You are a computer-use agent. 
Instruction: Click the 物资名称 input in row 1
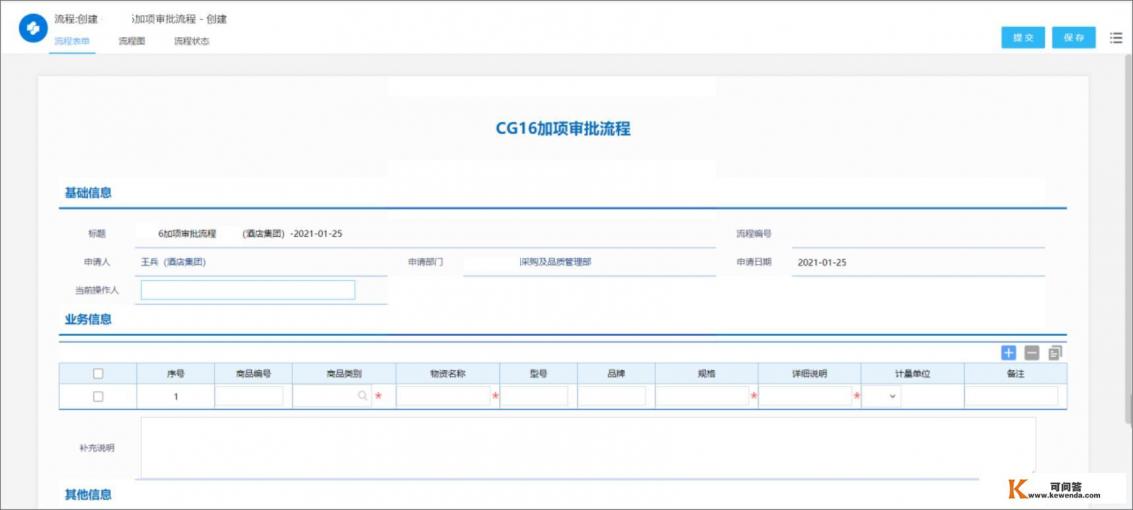point(444,396)
